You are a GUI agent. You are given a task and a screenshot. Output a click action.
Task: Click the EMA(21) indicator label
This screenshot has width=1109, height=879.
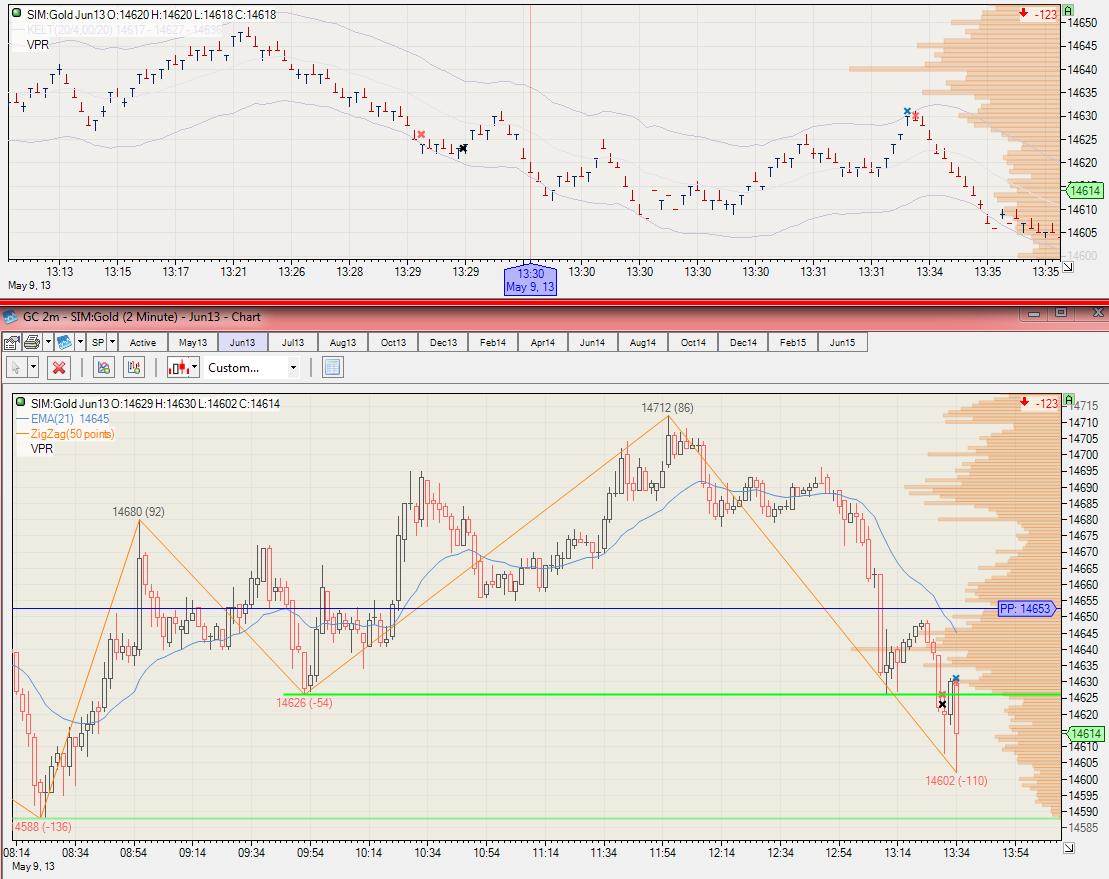point(69,419)
